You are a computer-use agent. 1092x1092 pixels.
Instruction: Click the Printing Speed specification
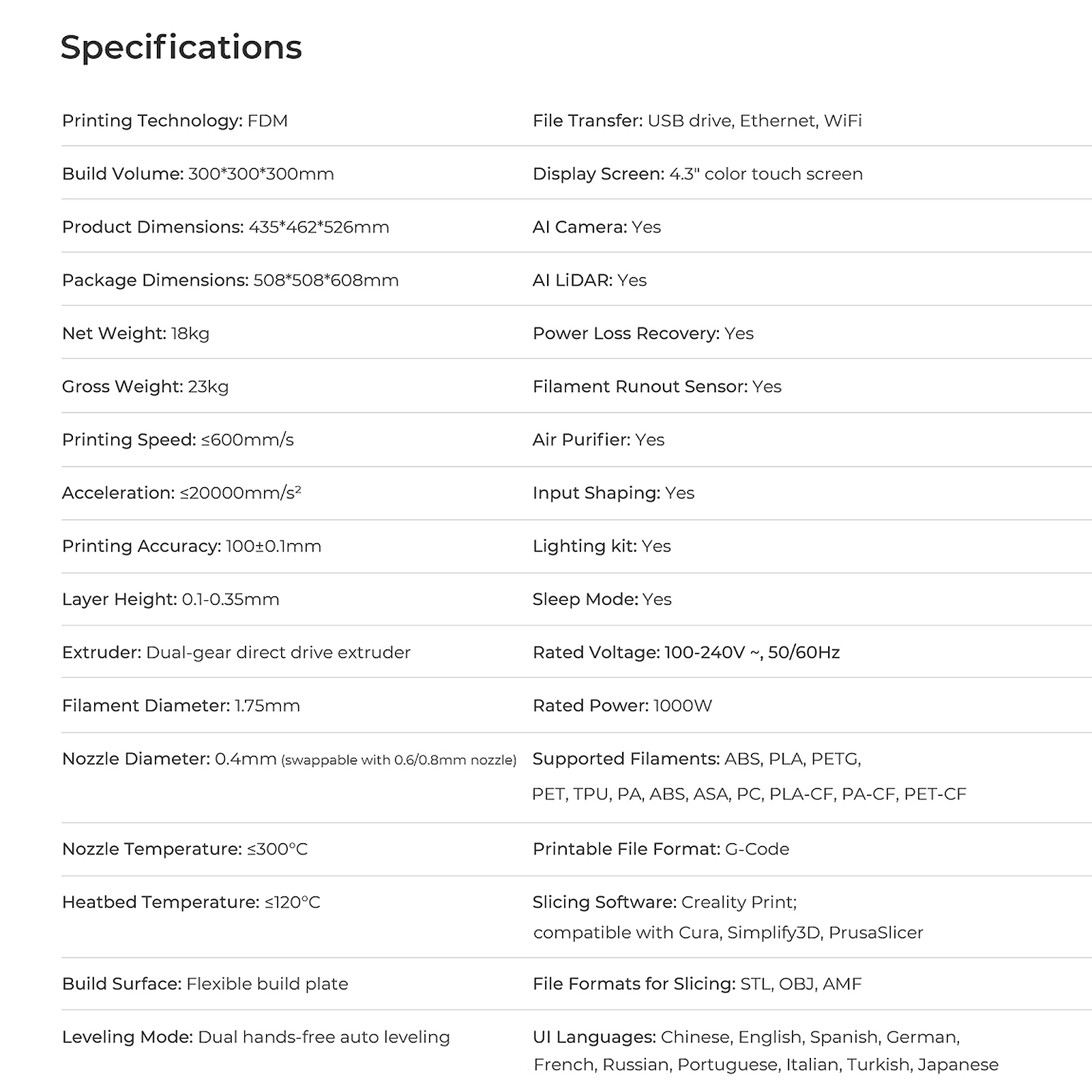177,440
